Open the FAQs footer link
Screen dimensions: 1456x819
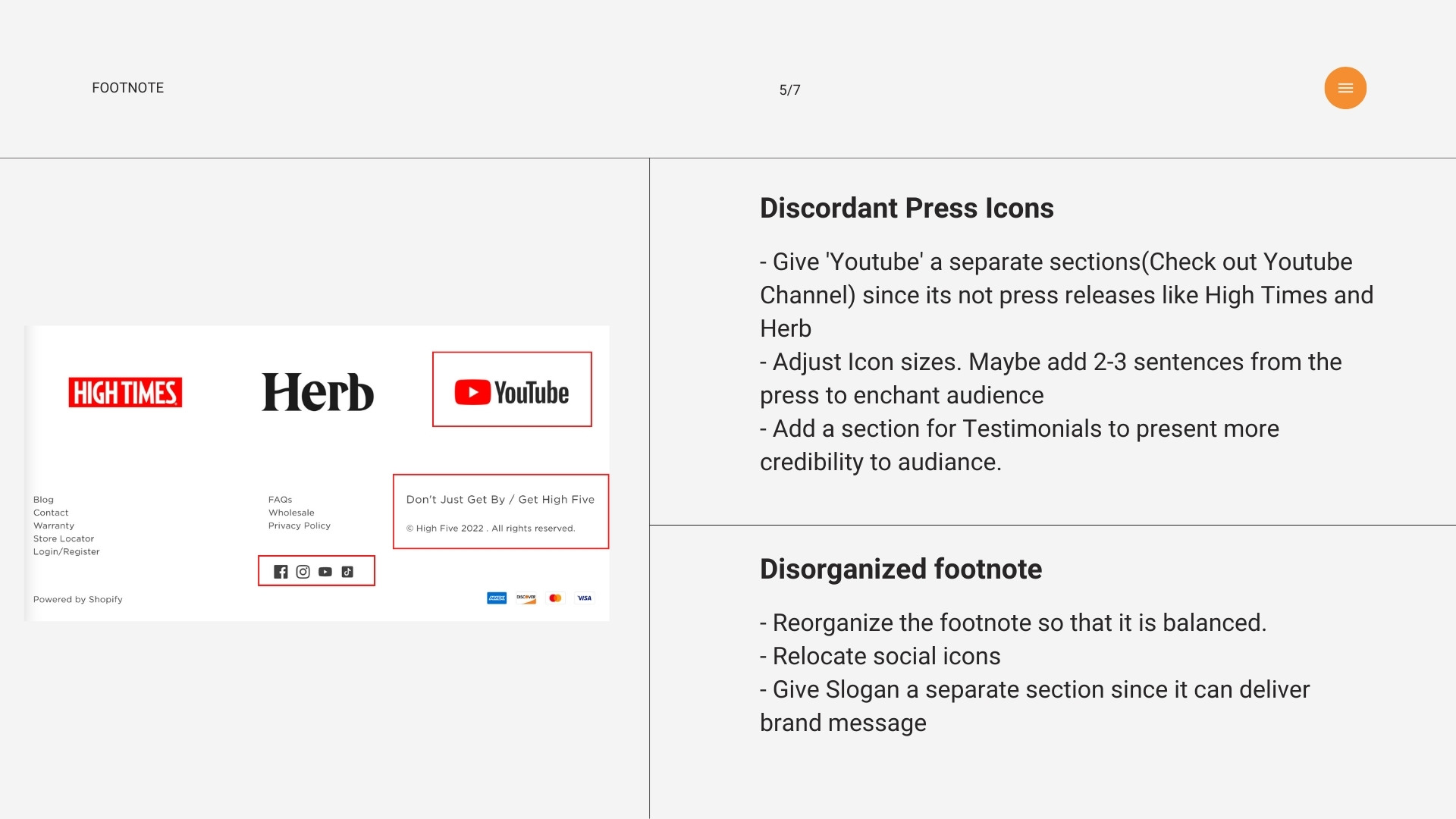point(280,500)
